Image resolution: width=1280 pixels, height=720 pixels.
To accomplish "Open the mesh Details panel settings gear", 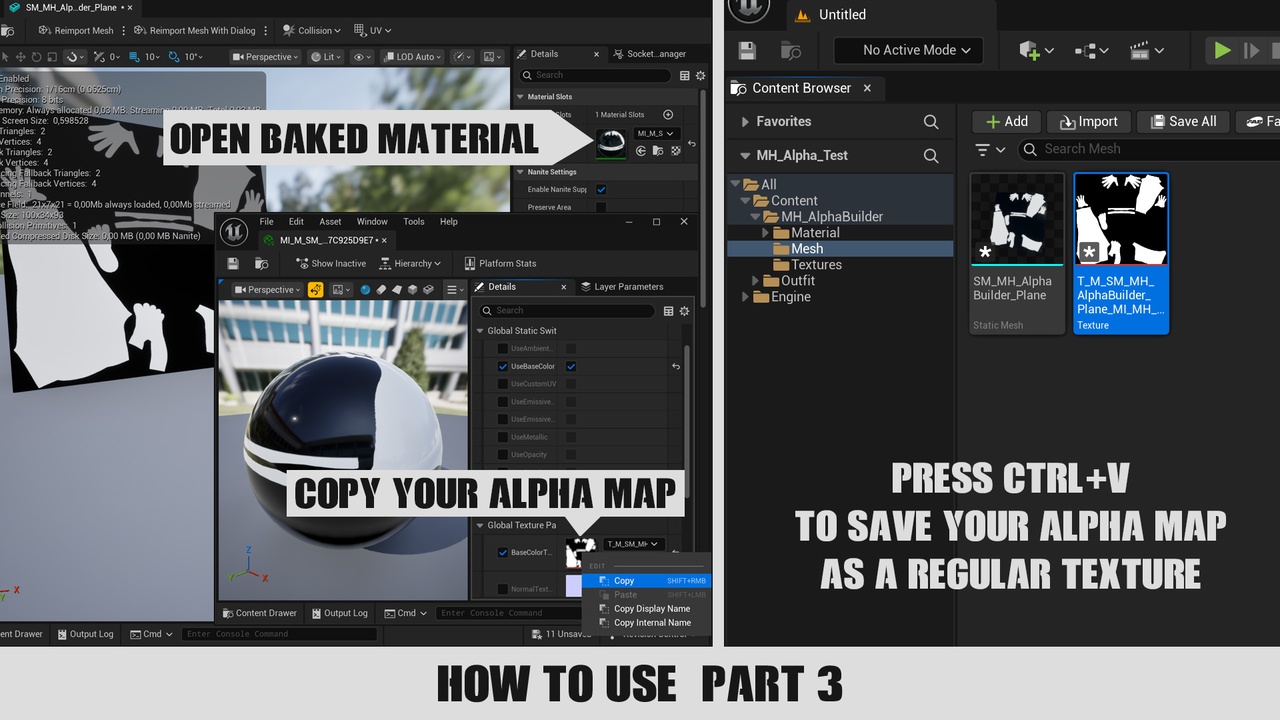I will coord(700,75).
